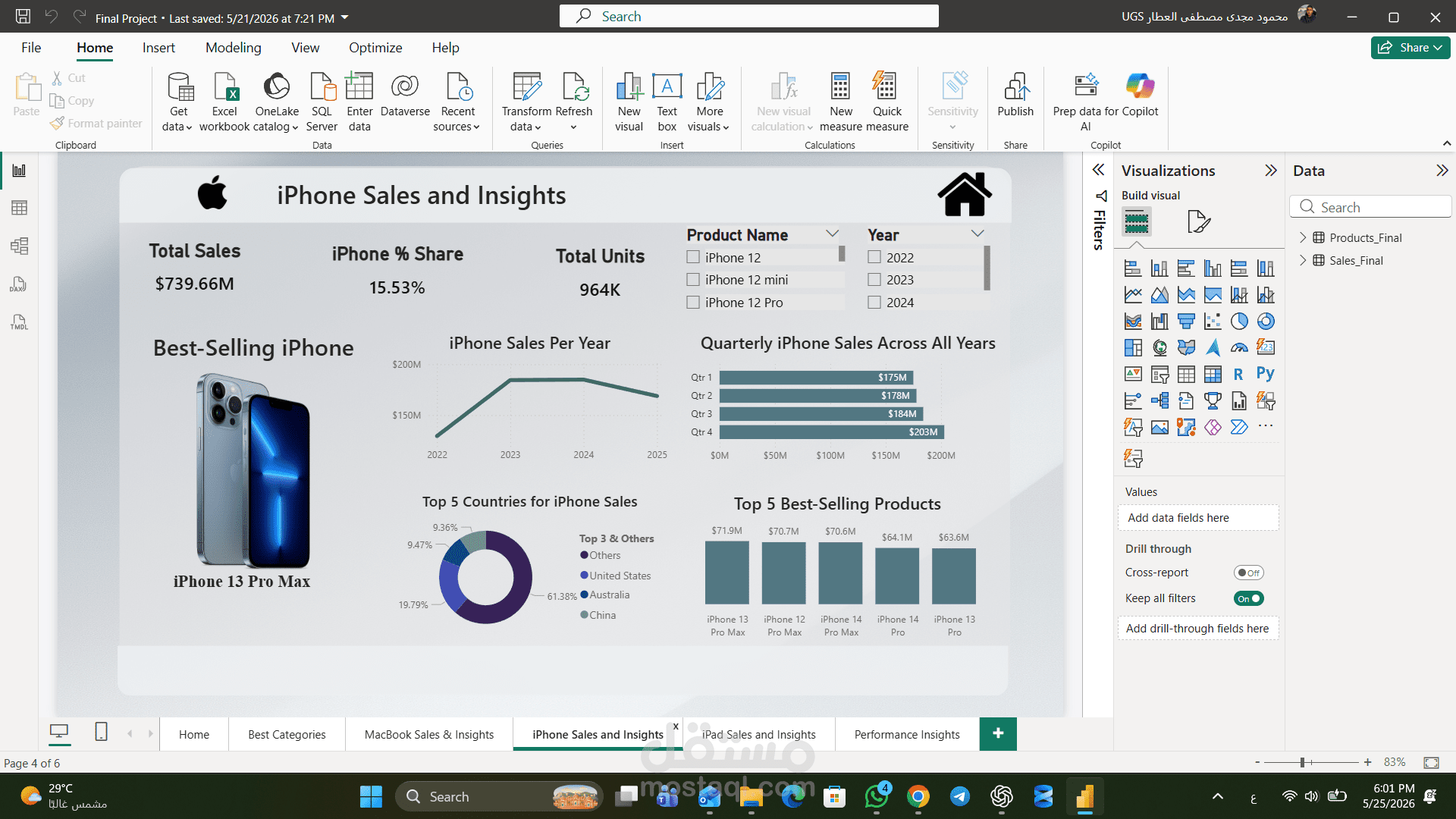Open the File menu

pos(31,48)
